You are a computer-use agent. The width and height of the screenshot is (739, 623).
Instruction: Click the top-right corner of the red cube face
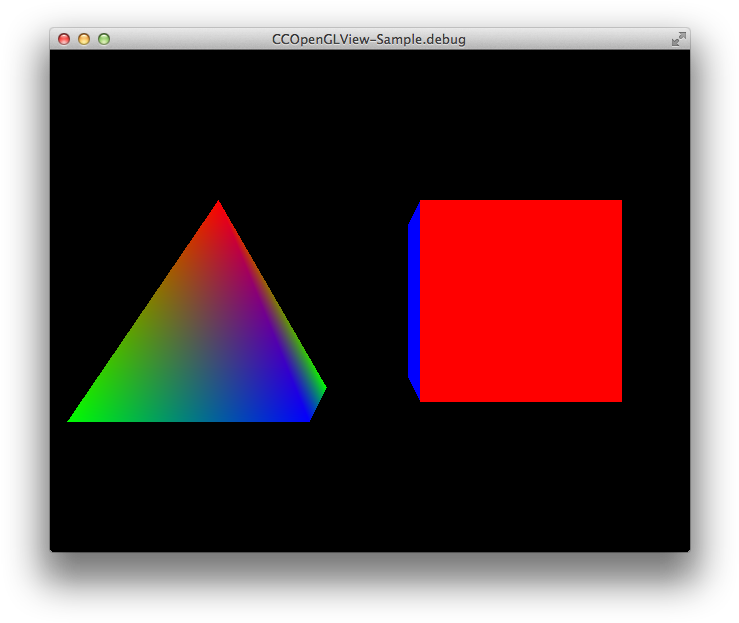(619, 203)
